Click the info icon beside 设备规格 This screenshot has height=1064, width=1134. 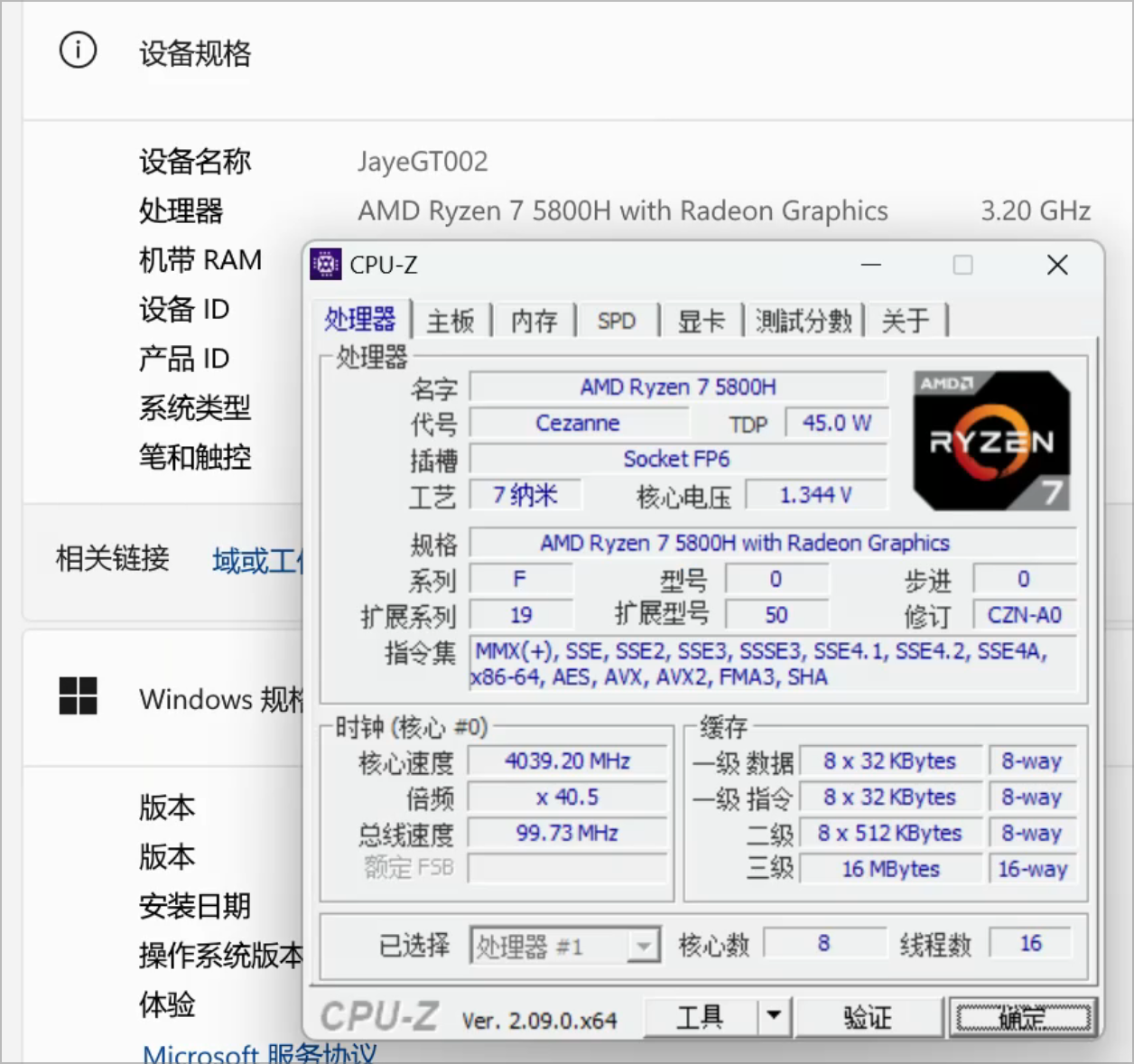click(x=78, y=51)
